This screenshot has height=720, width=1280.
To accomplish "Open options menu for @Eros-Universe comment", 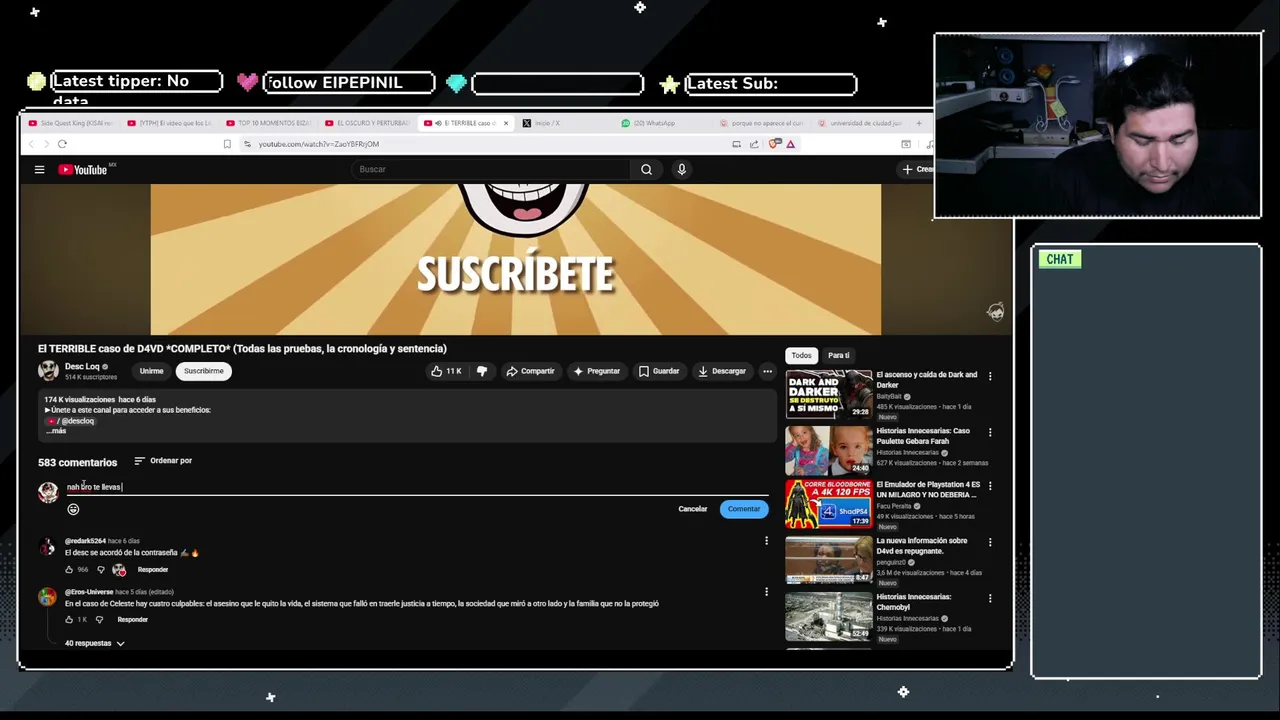I will point(766,592).
